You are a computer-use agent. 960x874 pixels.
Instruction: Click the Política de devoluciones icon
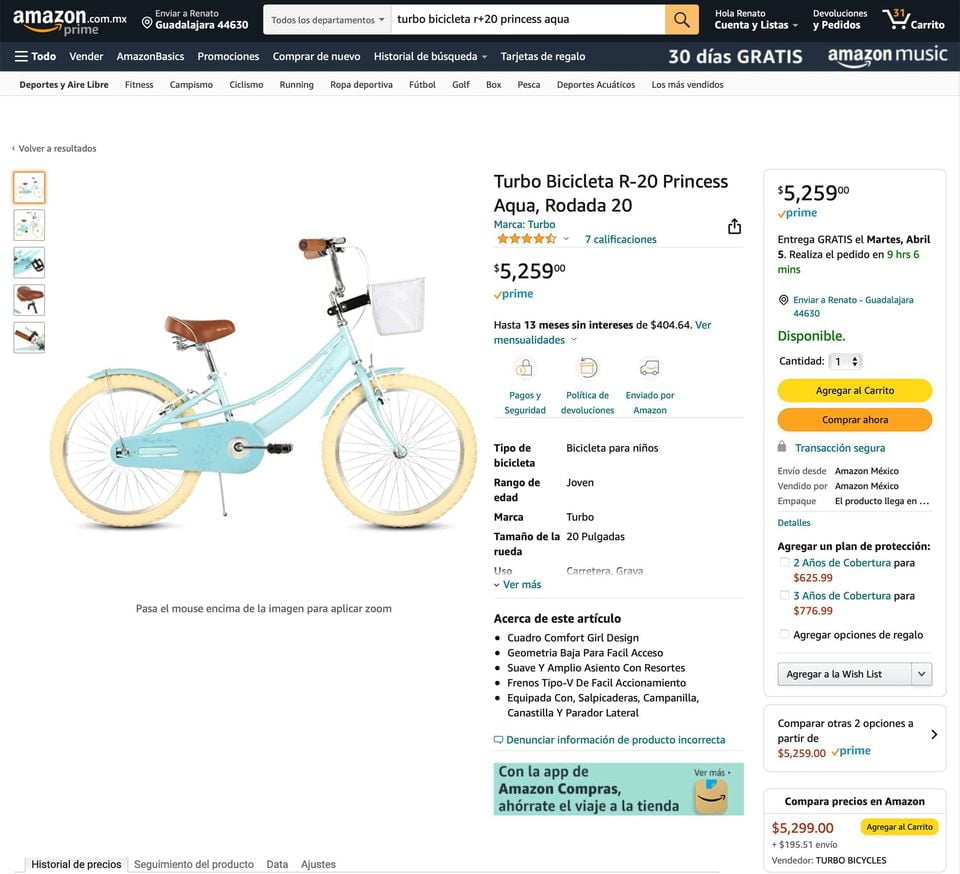click(x=587, y=368)
